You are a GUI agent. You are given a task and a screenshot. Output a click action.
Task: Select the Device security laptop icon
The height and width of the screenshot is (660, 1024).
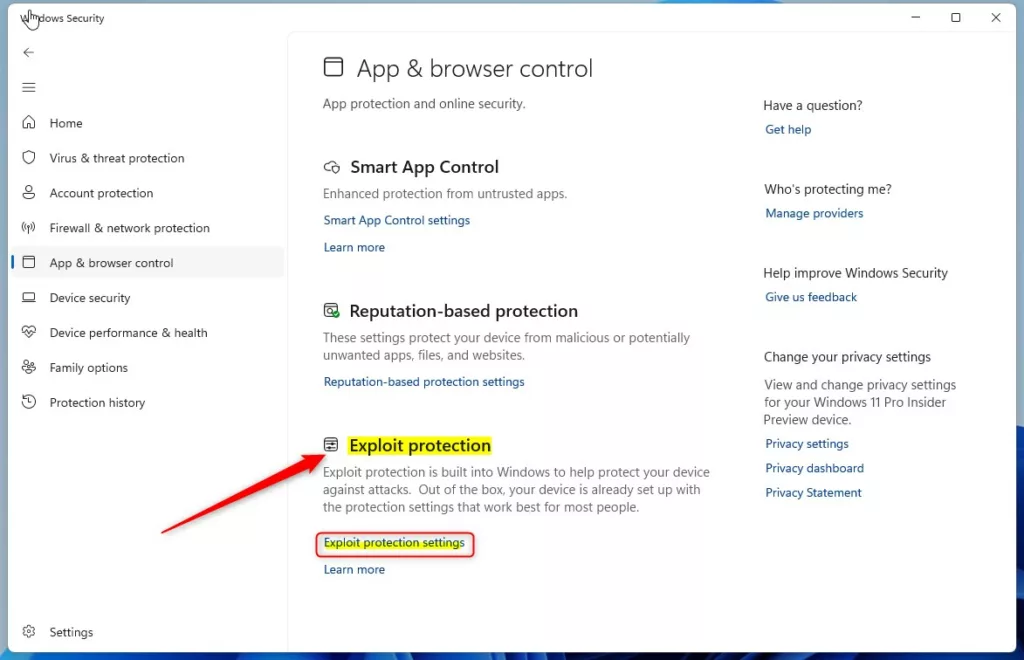tap(29, 297)
